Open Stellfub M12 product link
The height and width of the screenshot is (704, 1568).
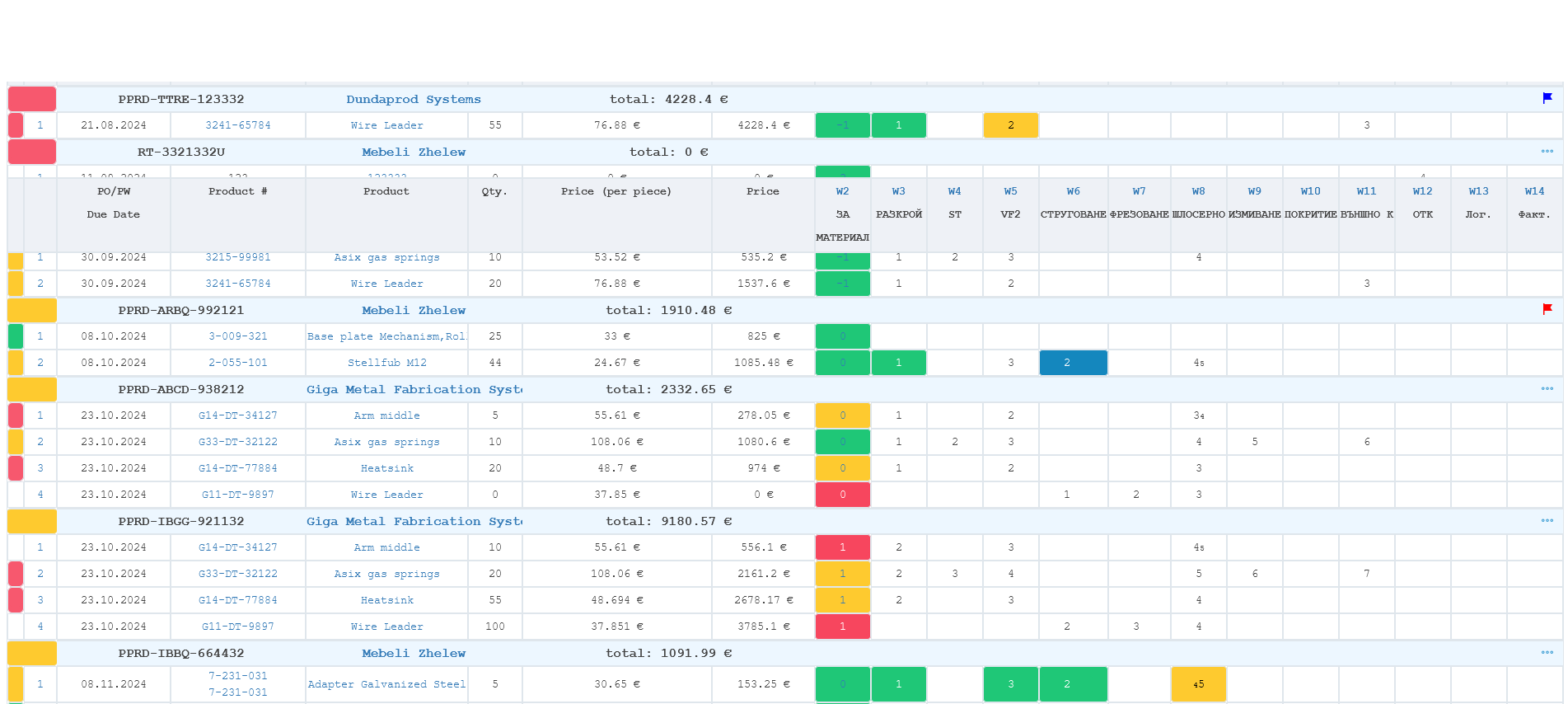(x=387, y=363)
